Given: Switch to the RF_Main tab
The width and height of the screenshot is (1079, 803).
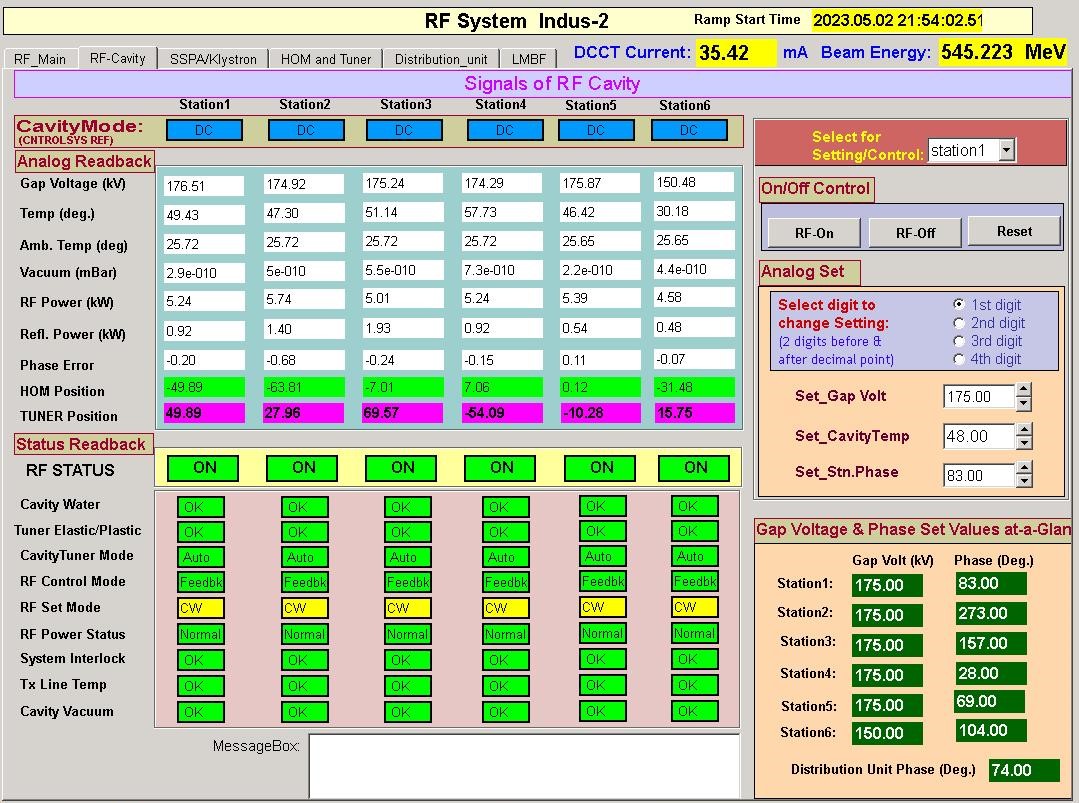Looking at the screenshot, I should click(x=40, y=59).
